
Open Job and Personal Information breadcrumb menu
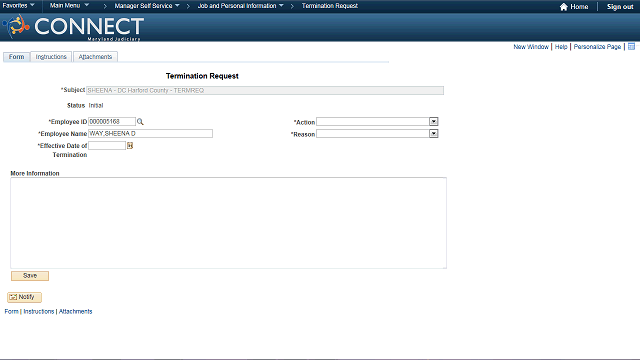pos(240,6)
